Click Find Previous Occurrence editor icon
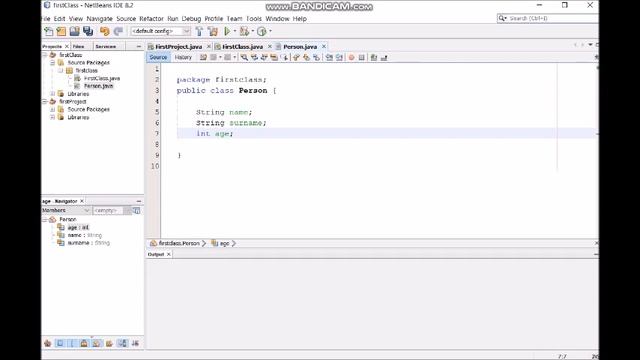 tap(254, 58)
